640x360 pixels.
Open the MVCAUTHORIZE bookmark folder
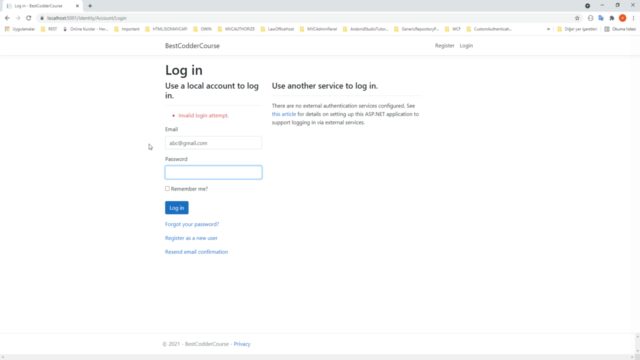click(236, 29)
